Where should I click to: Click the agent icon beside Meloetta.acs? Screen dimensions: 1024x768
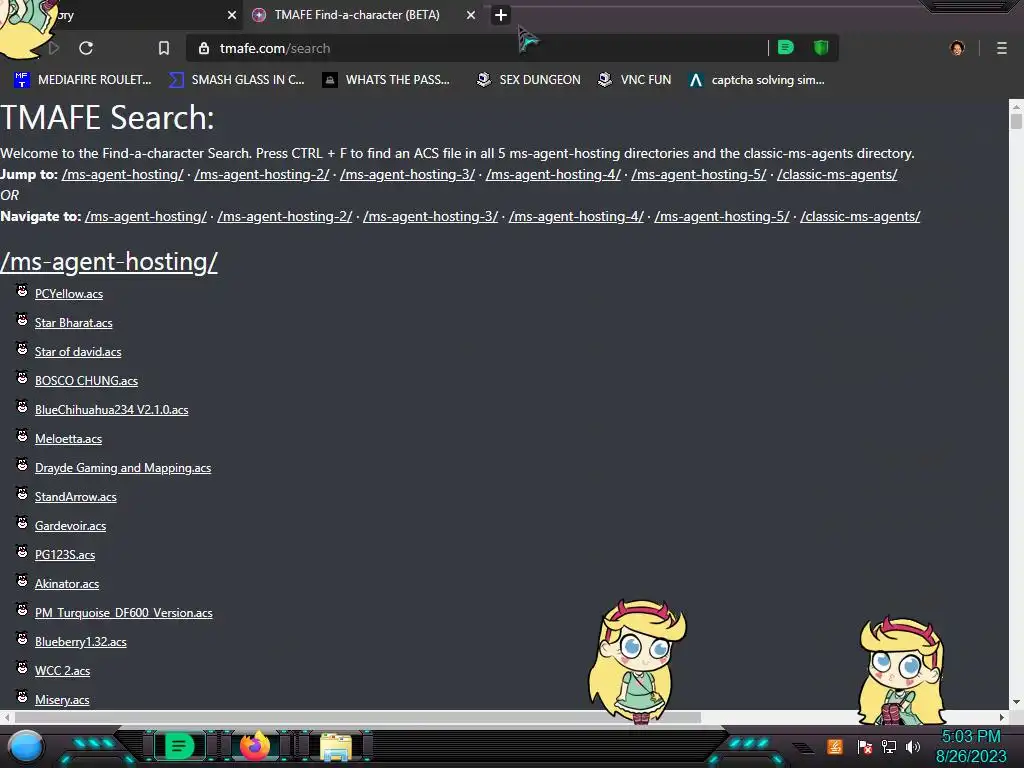pyautogui.click(x=22, y=435)
